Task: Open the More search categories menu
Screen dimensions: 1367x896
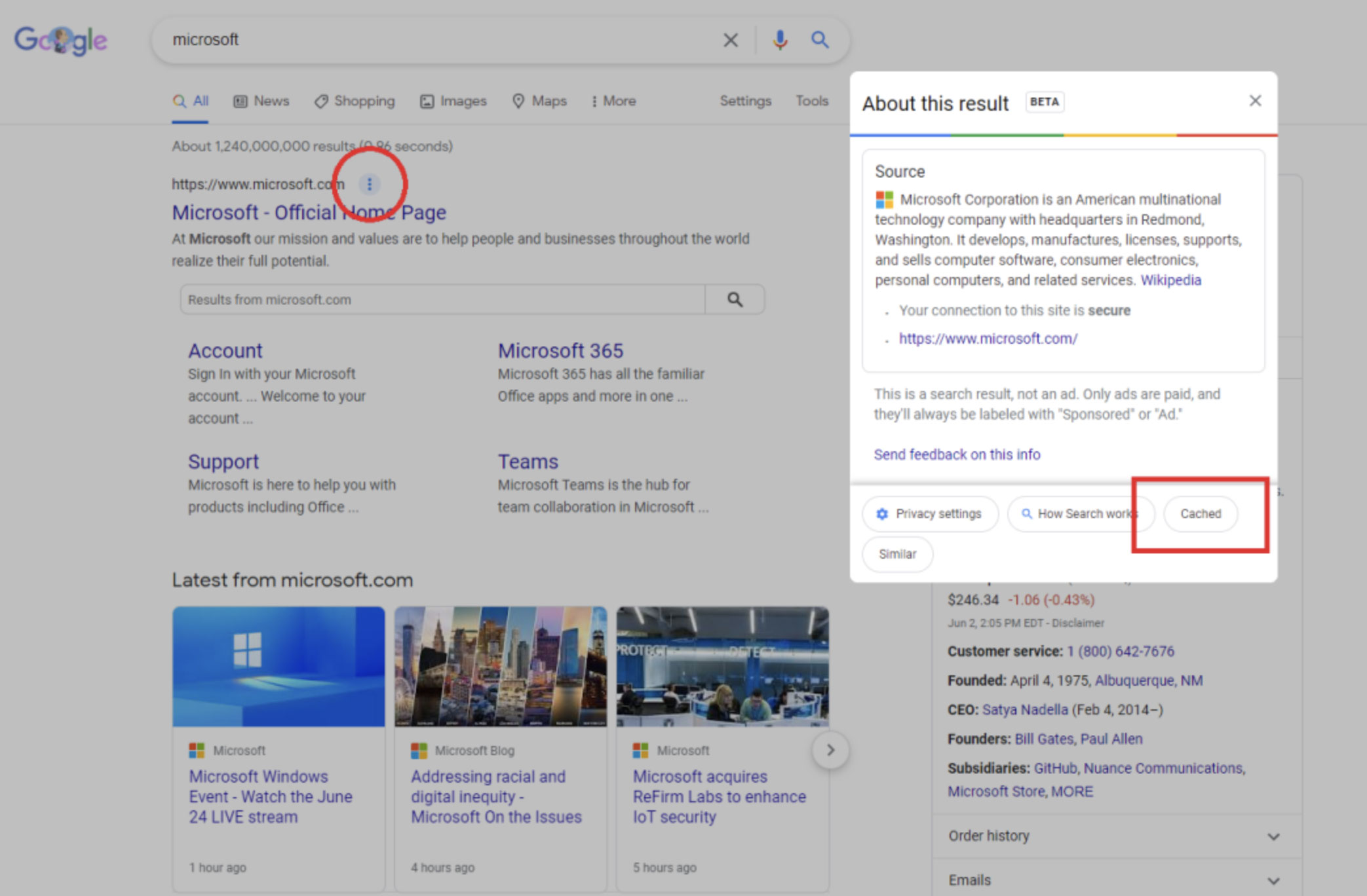Action: click(613, 101)
